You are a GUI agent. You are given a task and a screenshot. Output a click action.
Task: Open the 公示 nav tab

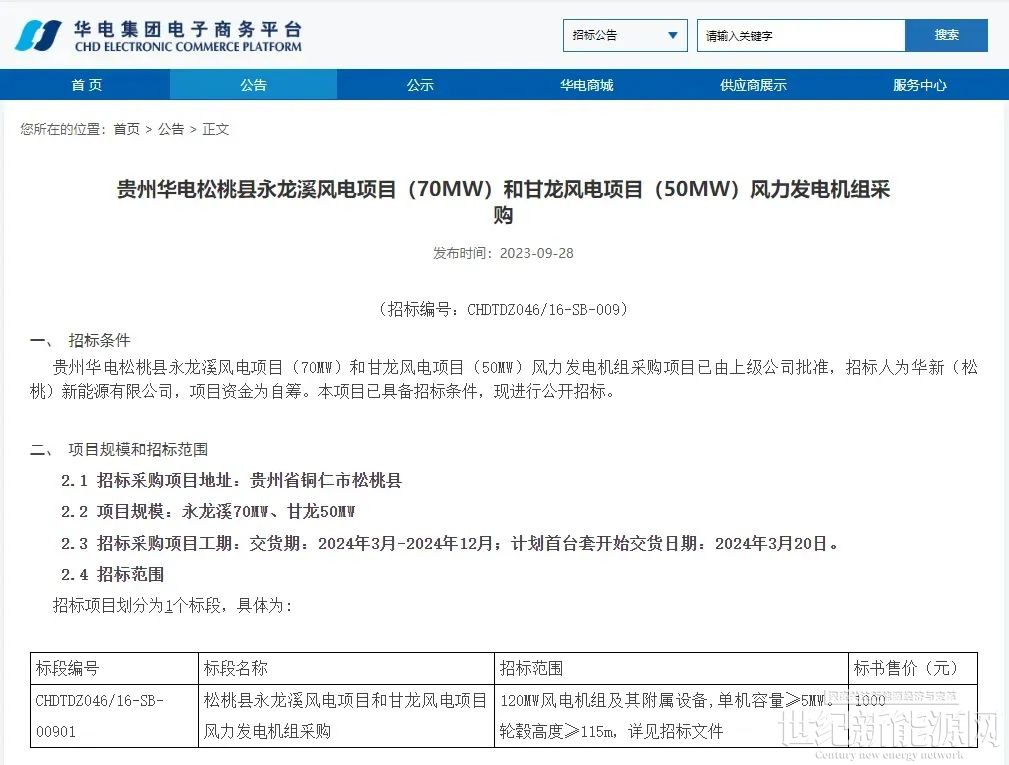[x=420, y=85]
